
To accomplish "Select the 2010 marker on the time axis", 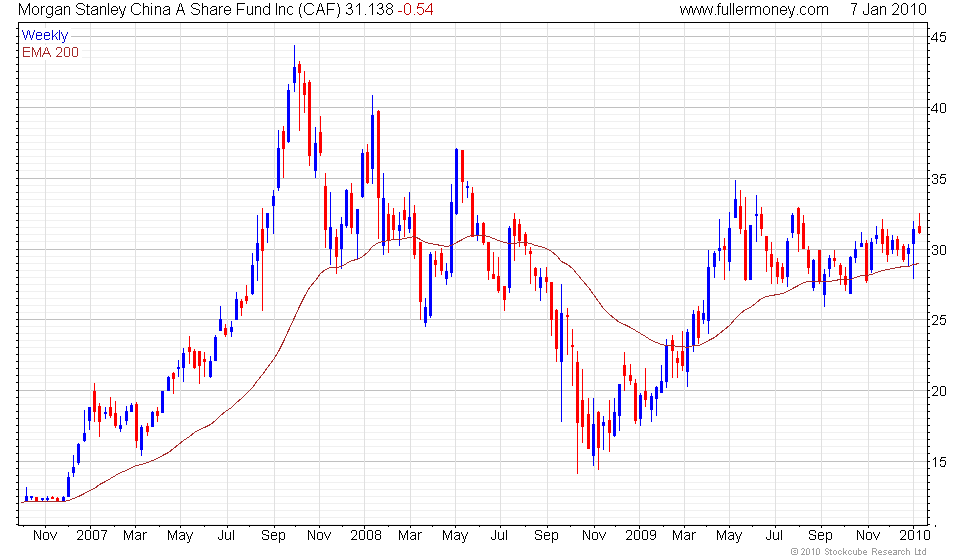I will pos(911,535).
